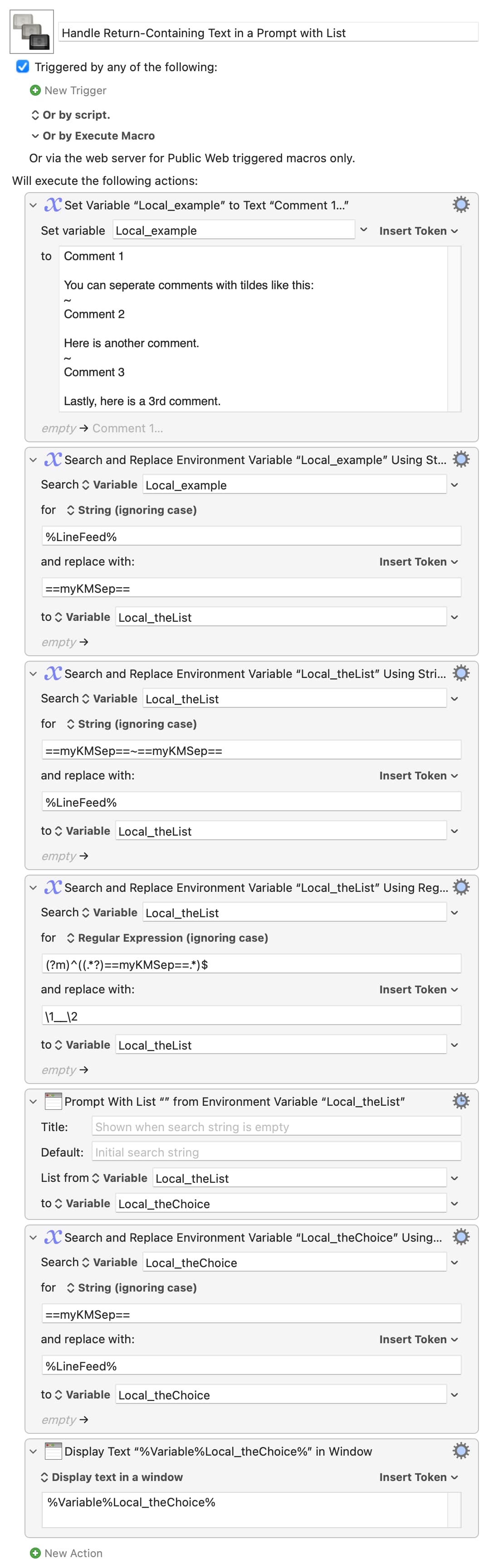The width and height of the screenshot is (488, 1568).
Task: Click the Prompt With List window icon
Action: pyautogui.click(x=54, y=1100)
